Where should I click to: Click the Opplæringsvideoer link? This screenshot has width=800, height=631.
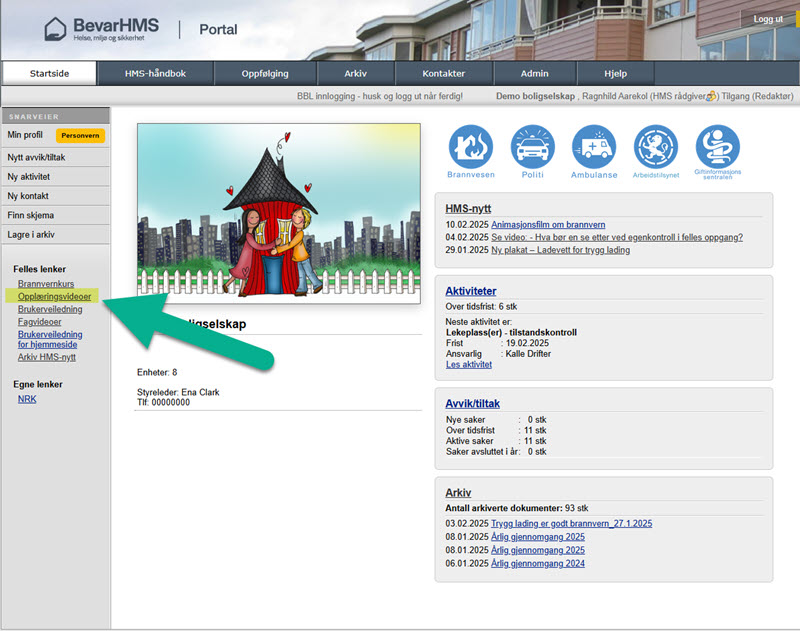pyautogui.click(x=54, y=297)
